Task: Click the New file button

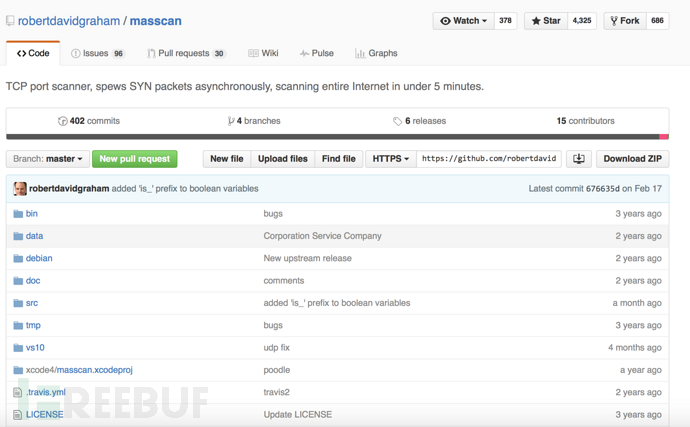Action: tap(227, 159)
